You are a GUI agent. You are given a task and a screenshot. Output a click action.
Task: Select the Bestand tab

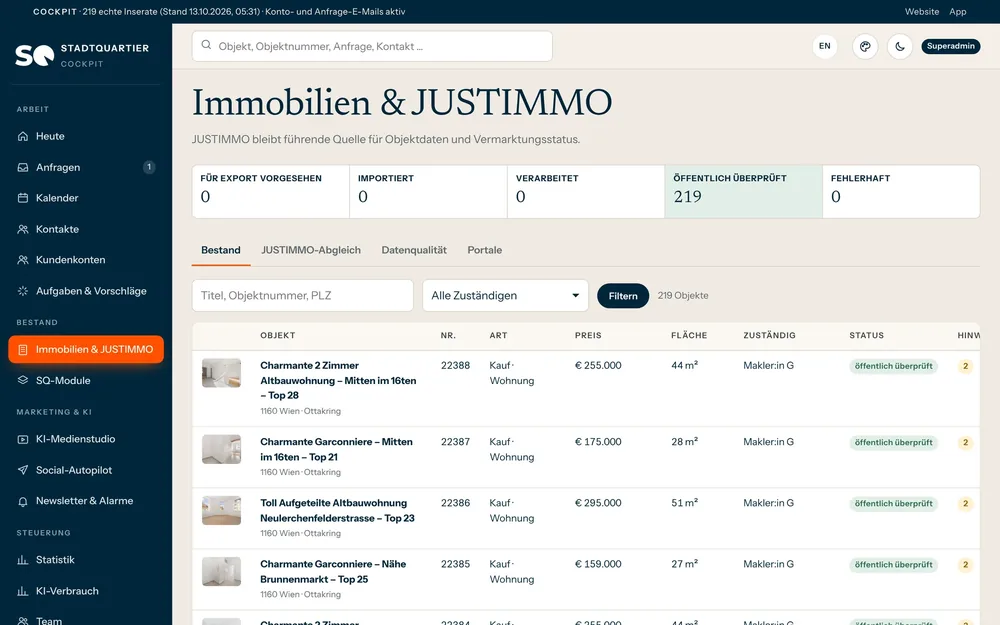221,250
